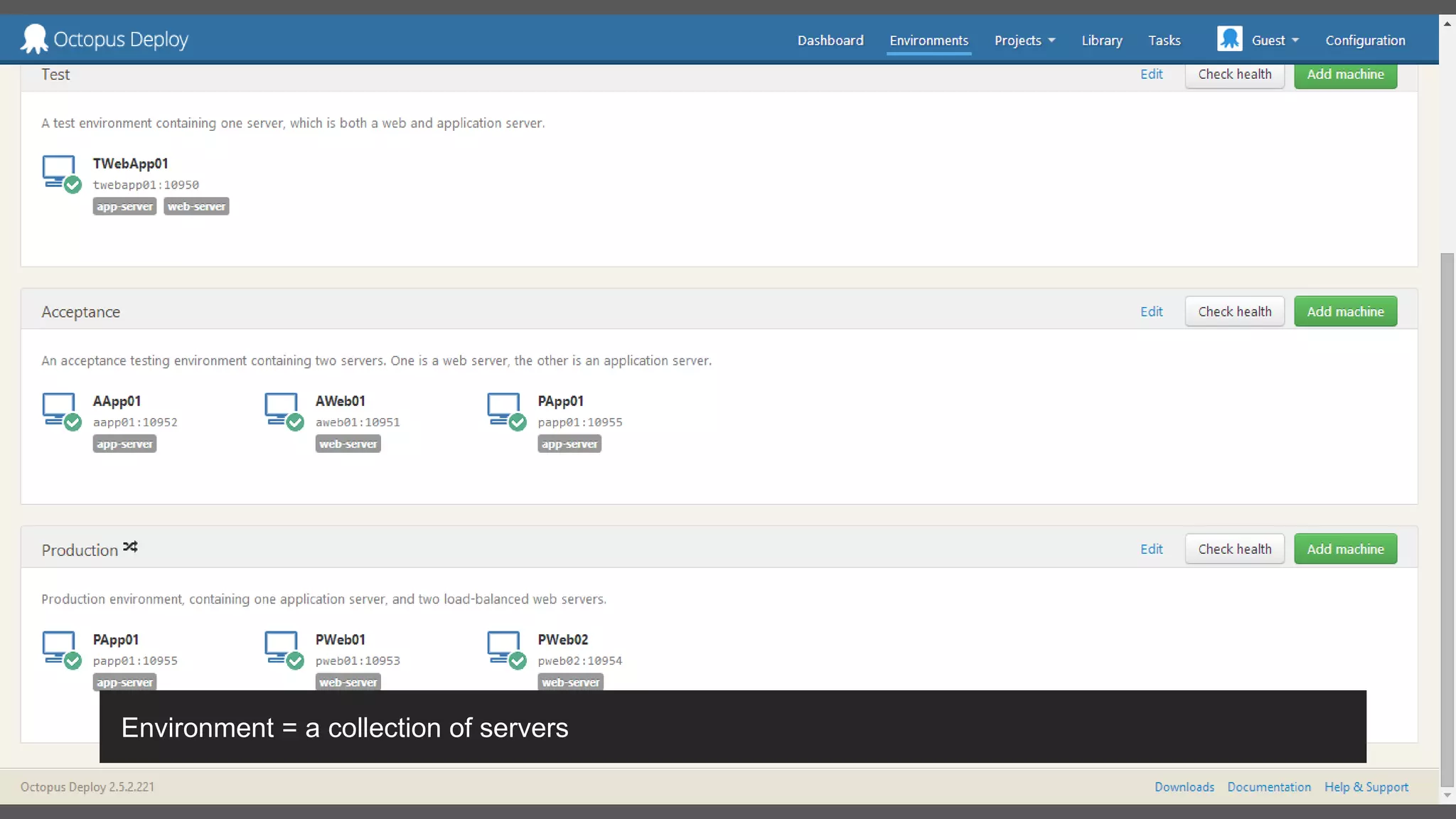Image resolution: width=1456 pixels, height=819 pixels.
Task: Click the web-server tag under TWebApp01
Action: pos(196,206)
